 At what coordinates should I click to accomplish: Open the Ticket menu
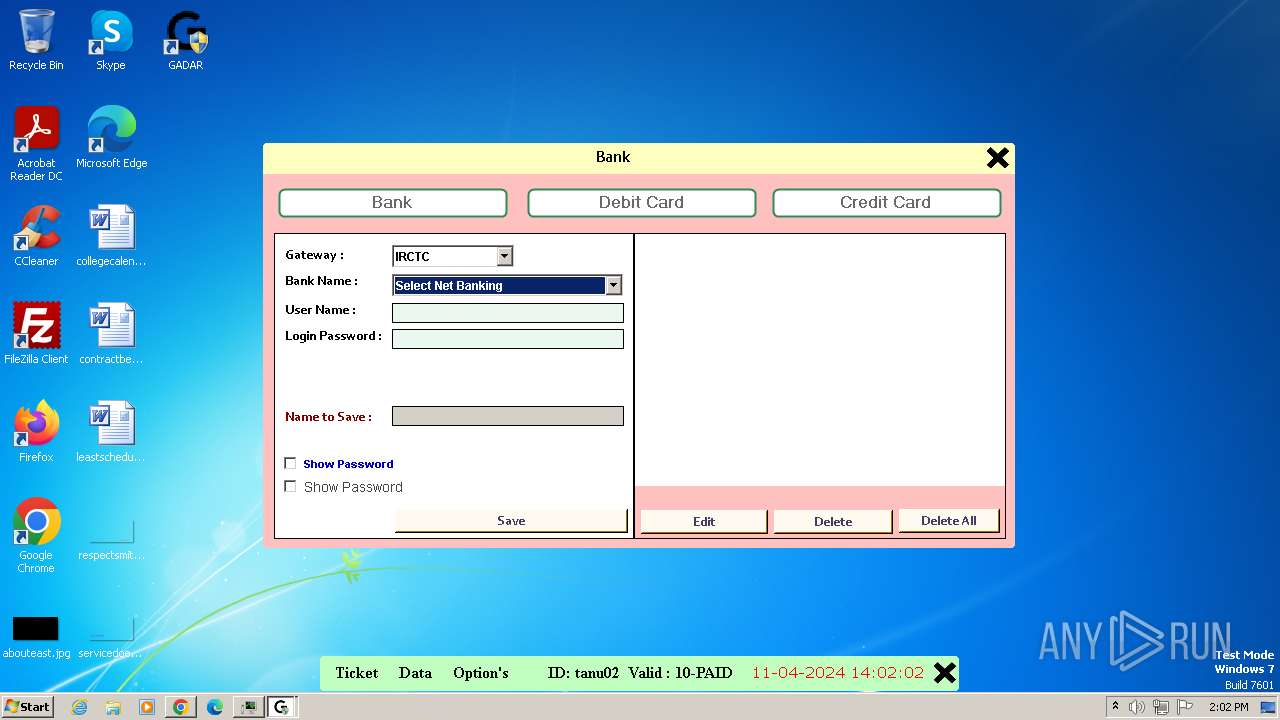(357, 673)
